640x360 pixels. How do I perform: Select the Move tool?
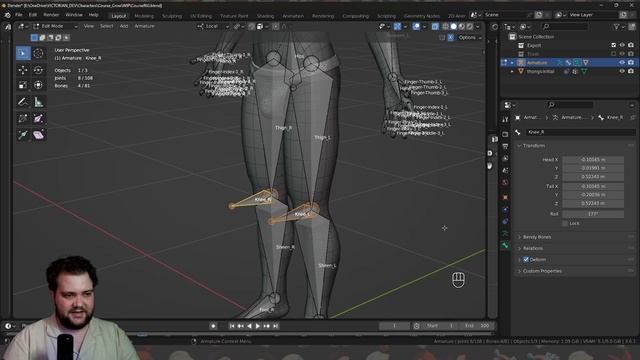(23, 70)
